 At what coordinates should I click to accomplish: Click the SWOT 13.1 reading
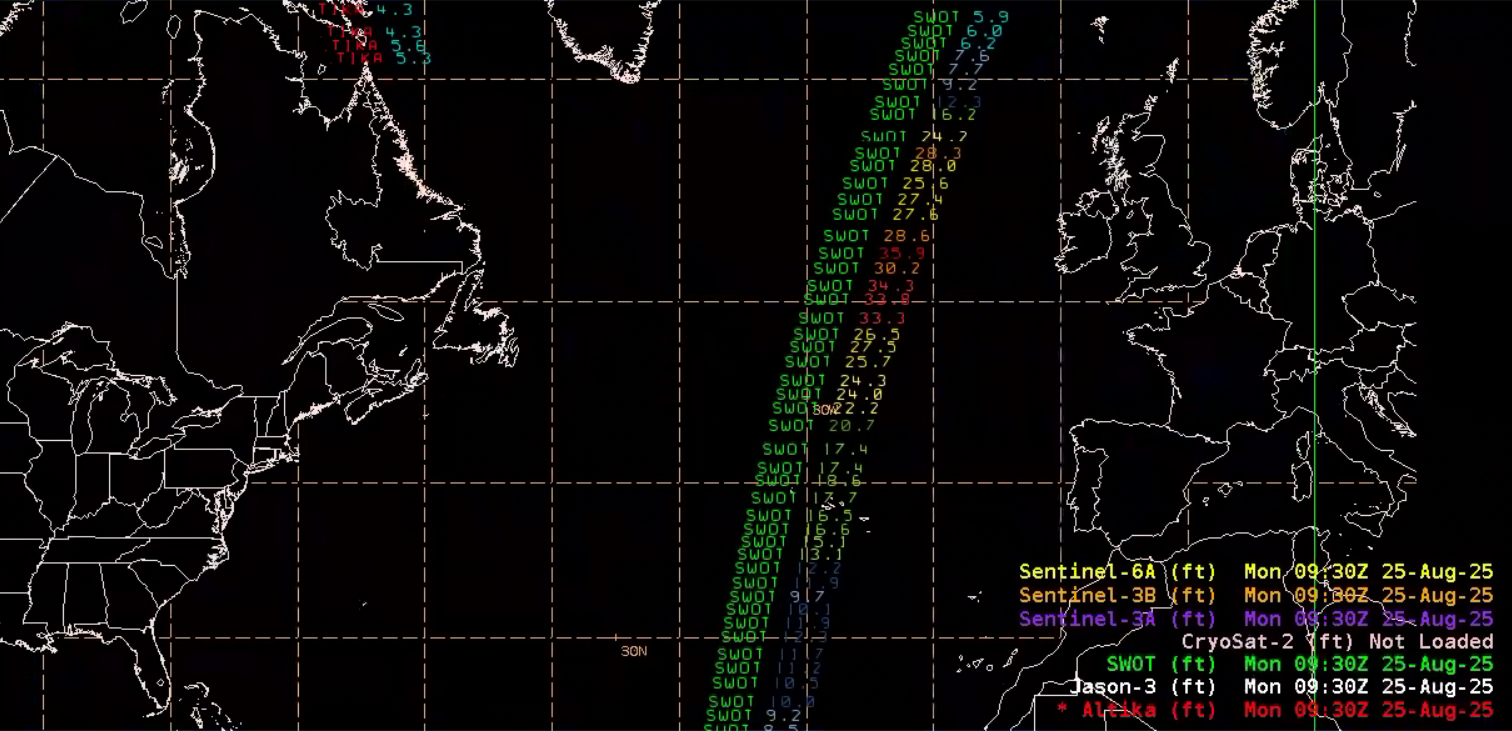(792, 554)
